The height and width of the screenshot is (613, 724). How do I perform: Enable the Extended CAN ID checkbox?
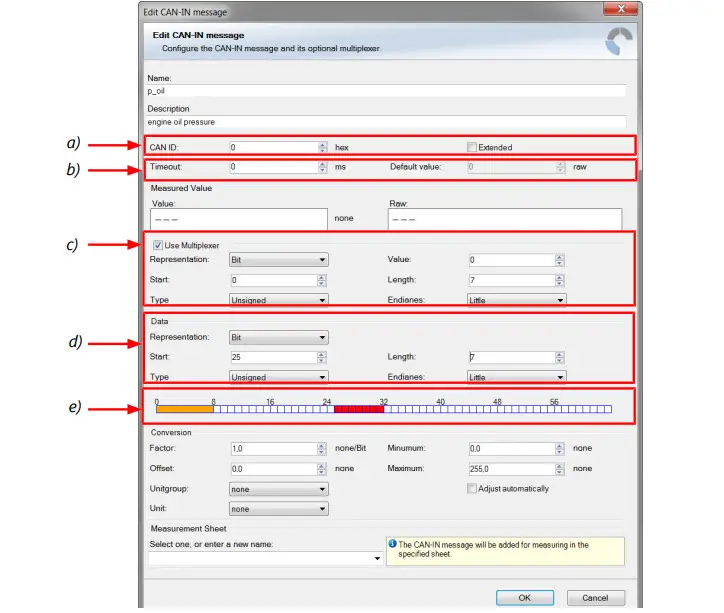click(471, 147)
